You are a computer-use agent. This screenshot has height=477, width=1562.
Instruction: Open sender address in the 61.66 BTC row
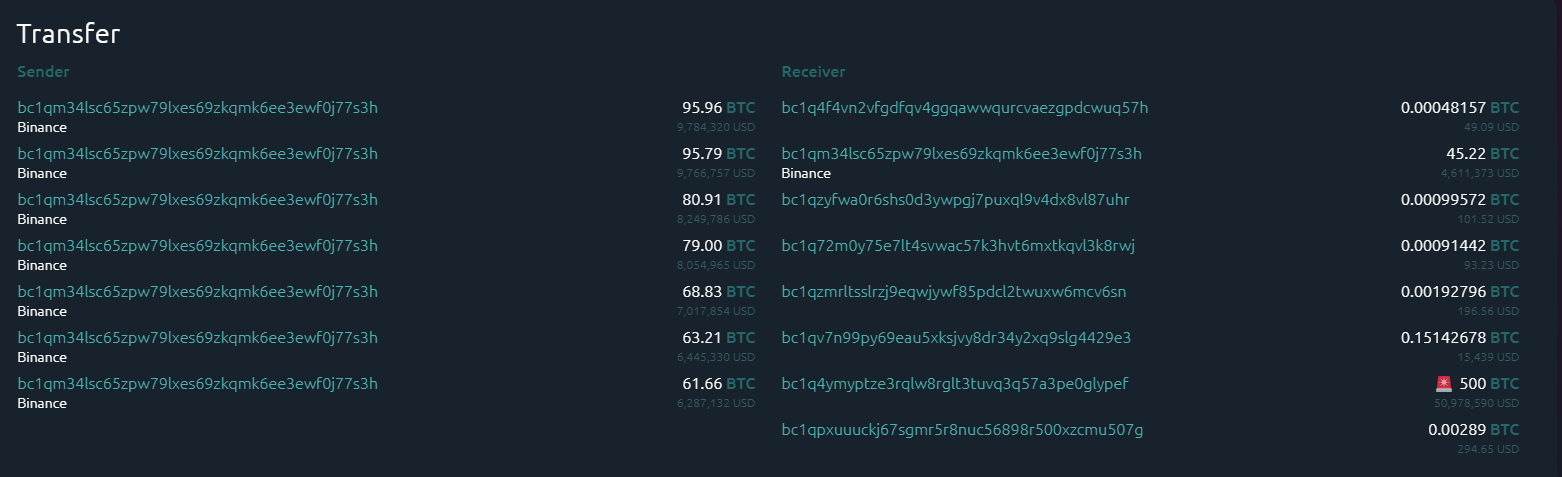(x=198, y=384)
